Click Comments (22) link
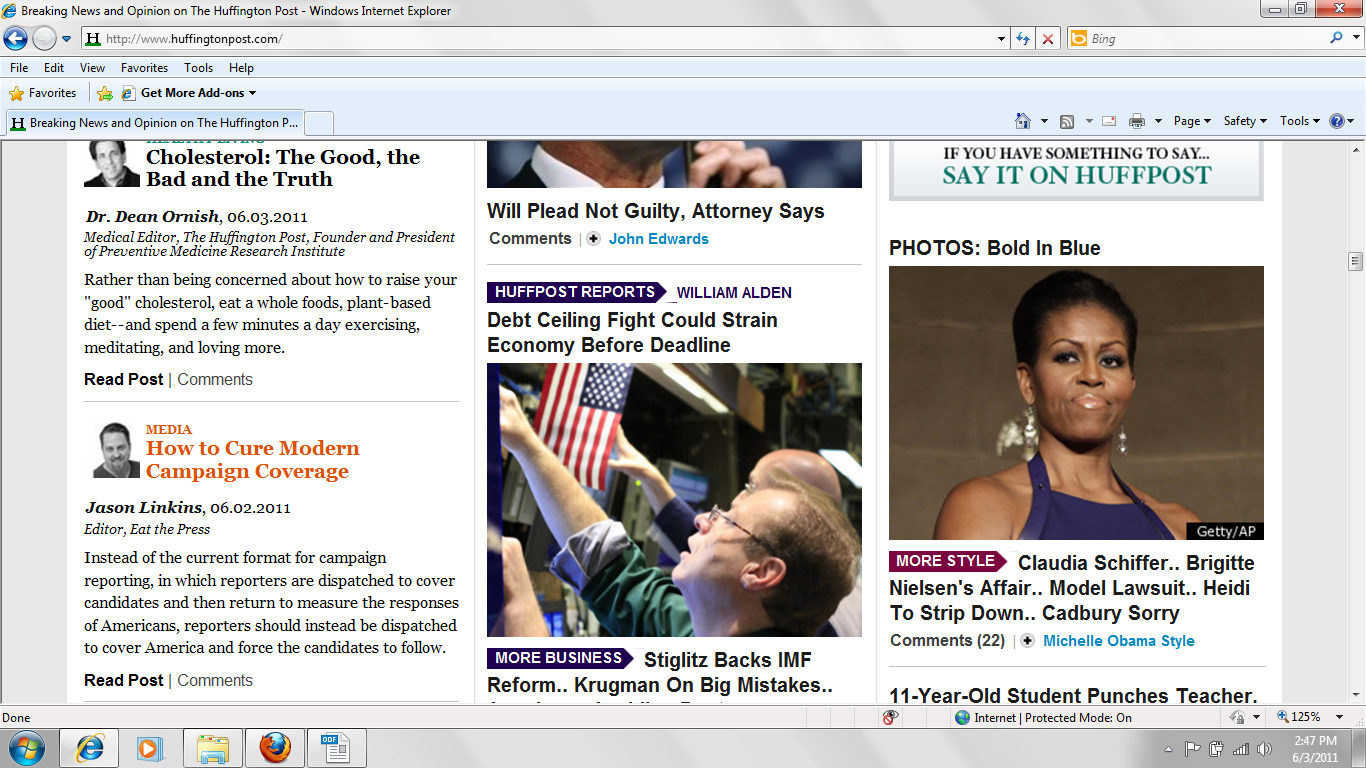Viewport: 1366px width, 768px height. pos(948,640)
